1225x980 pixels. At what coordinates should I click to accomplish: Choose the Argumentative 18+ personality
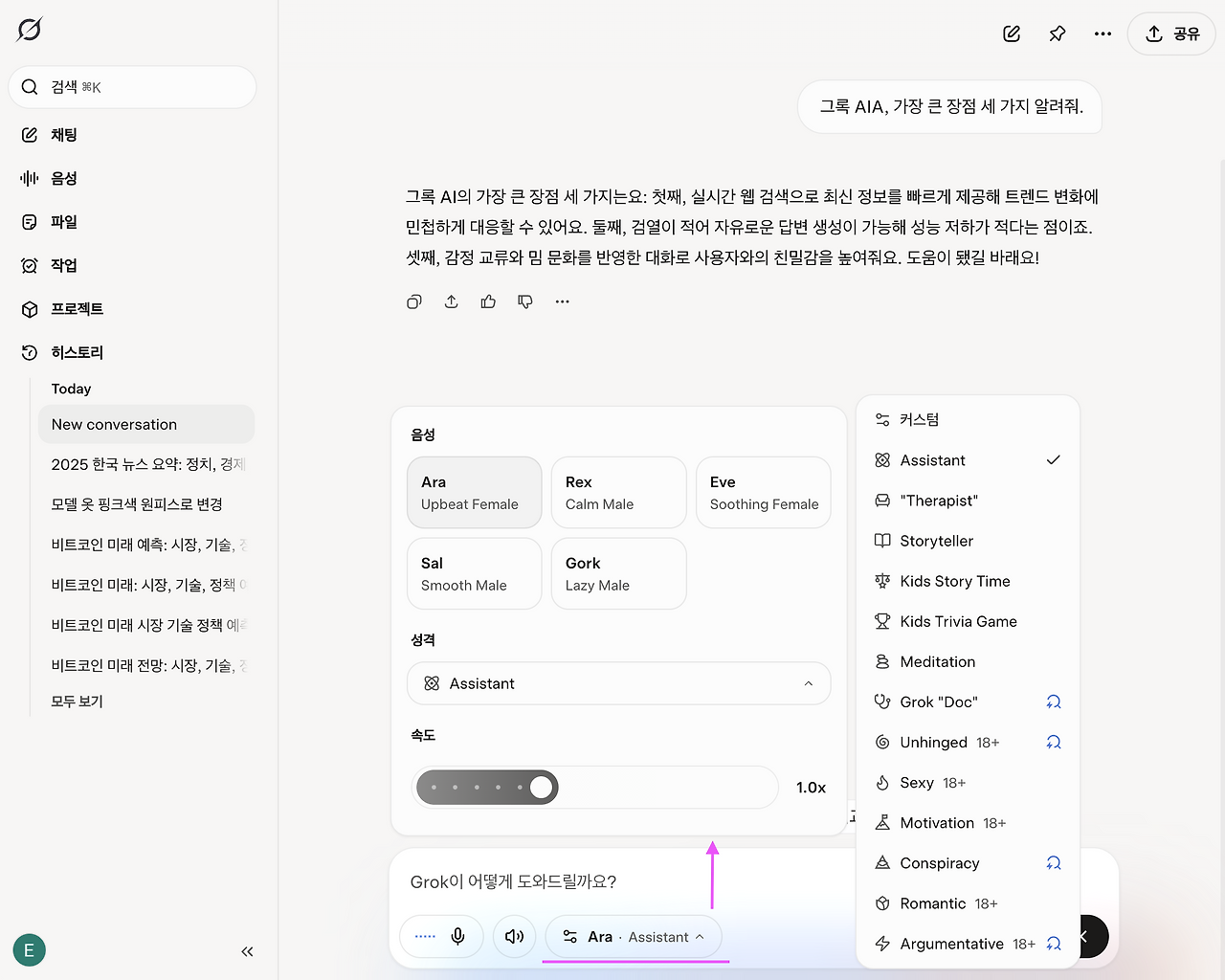pos(969,944)
